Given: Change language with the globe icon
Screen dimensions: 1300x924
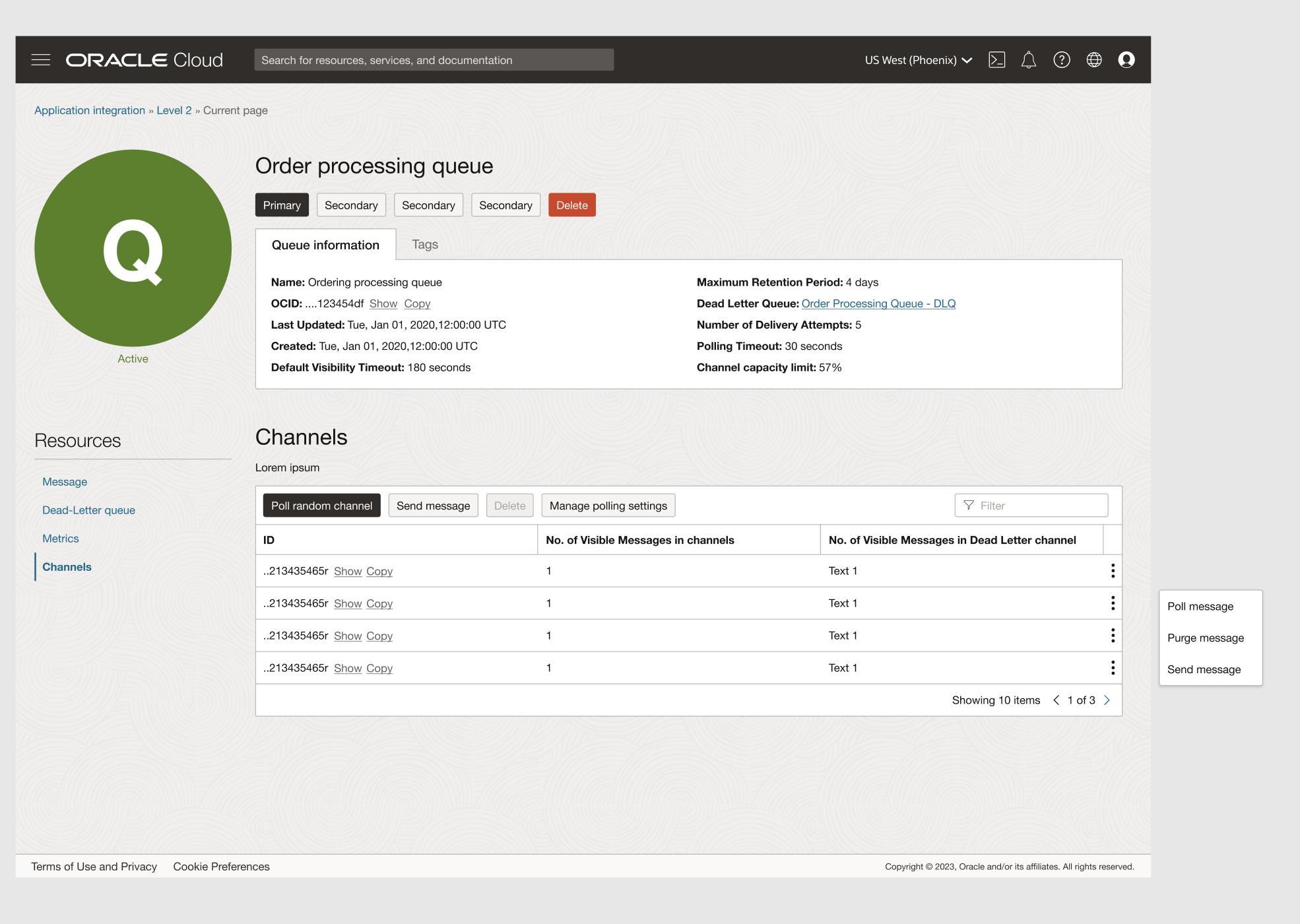Looking at the screenshot, I should click(x=1093, y=59).
